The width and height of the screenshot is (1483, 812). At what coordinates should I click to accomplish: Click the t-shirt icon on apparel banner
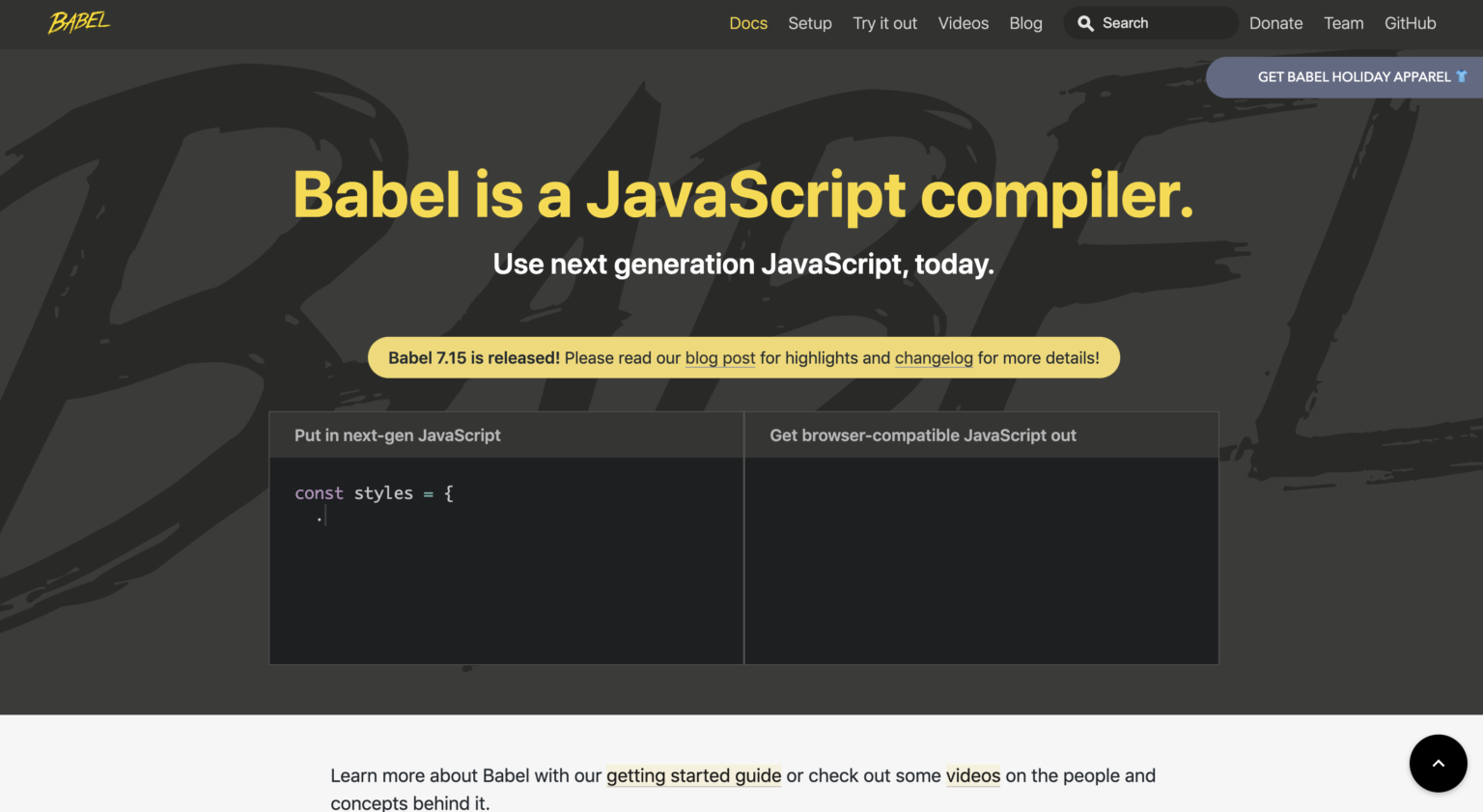[x=1462, y=76]
